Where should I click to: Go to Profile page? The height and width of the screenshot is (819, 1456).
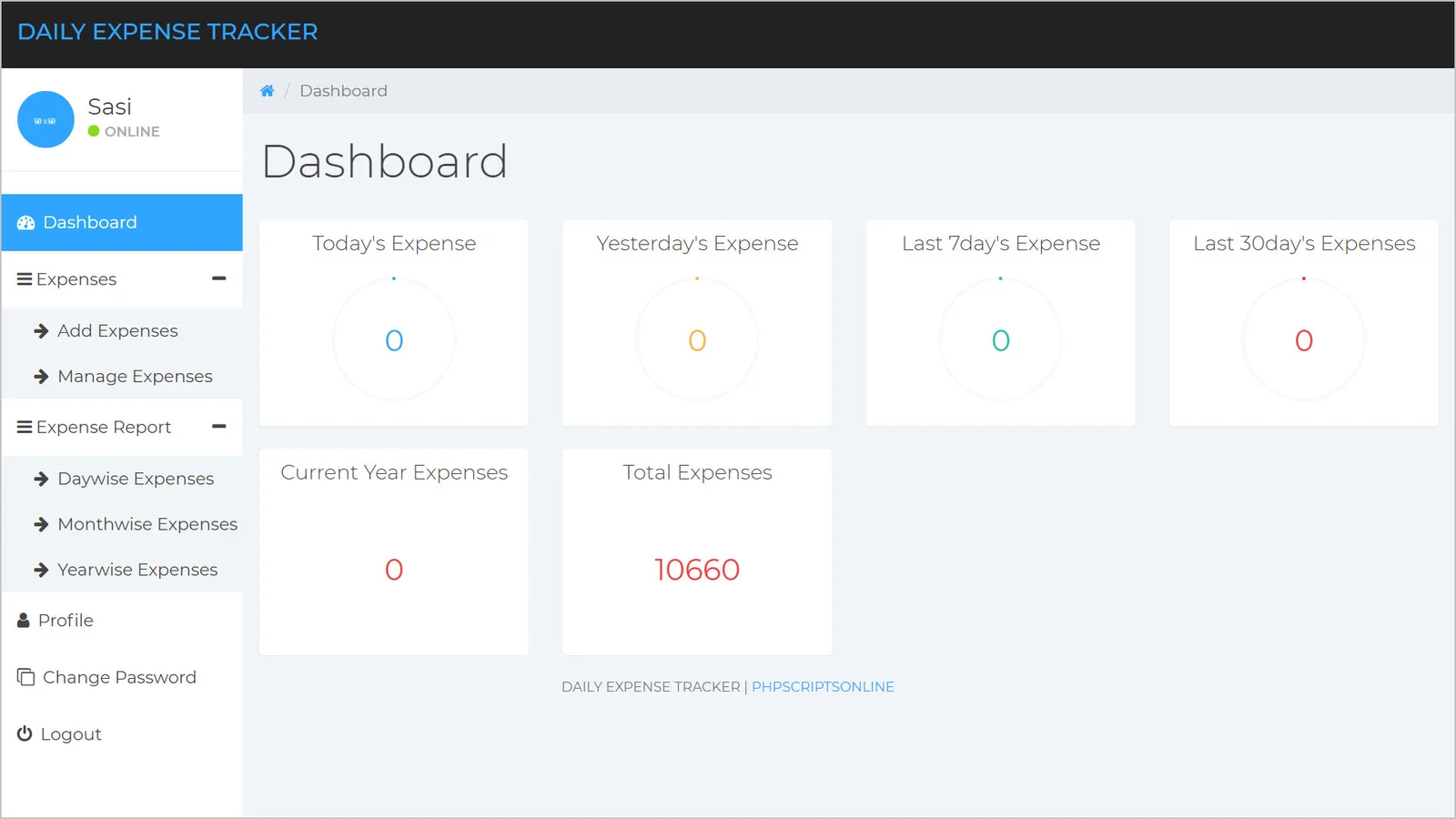coord(122,621)
